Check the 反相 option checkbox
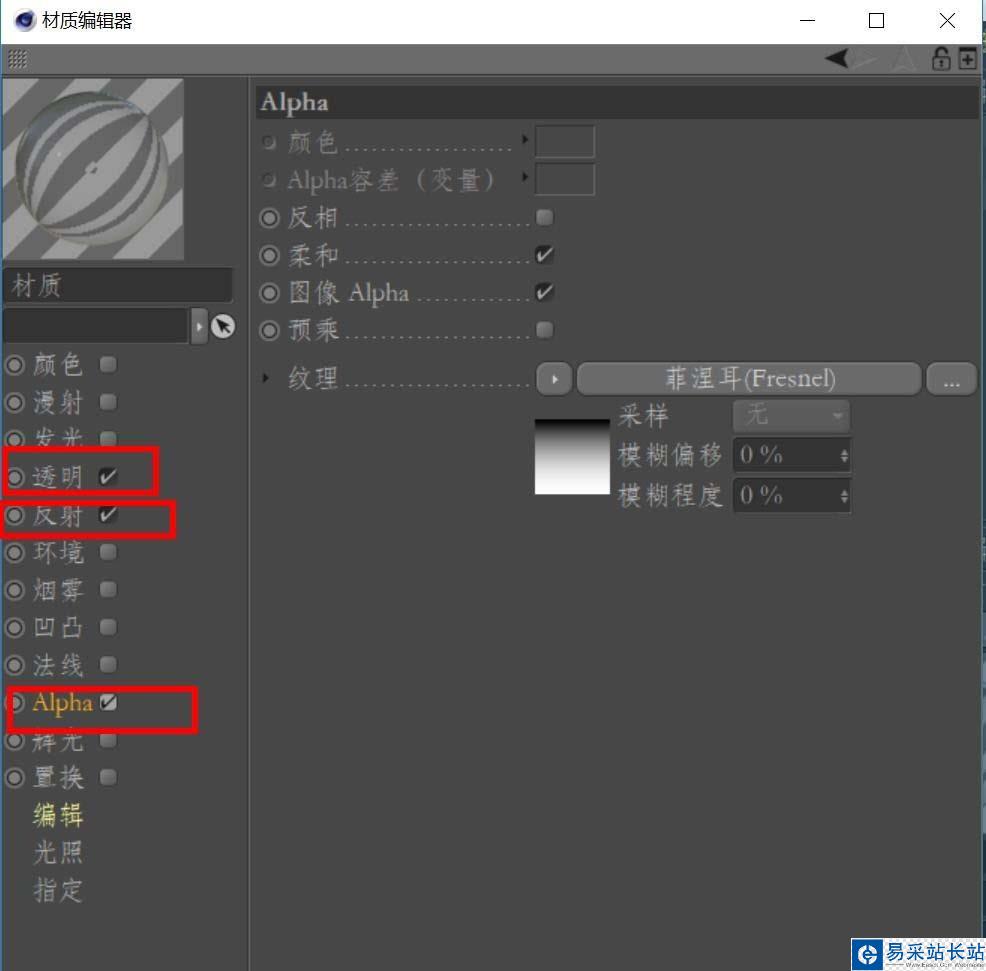Image resolution: width=986 pixels, height=971 pixels. coord(545,217)
